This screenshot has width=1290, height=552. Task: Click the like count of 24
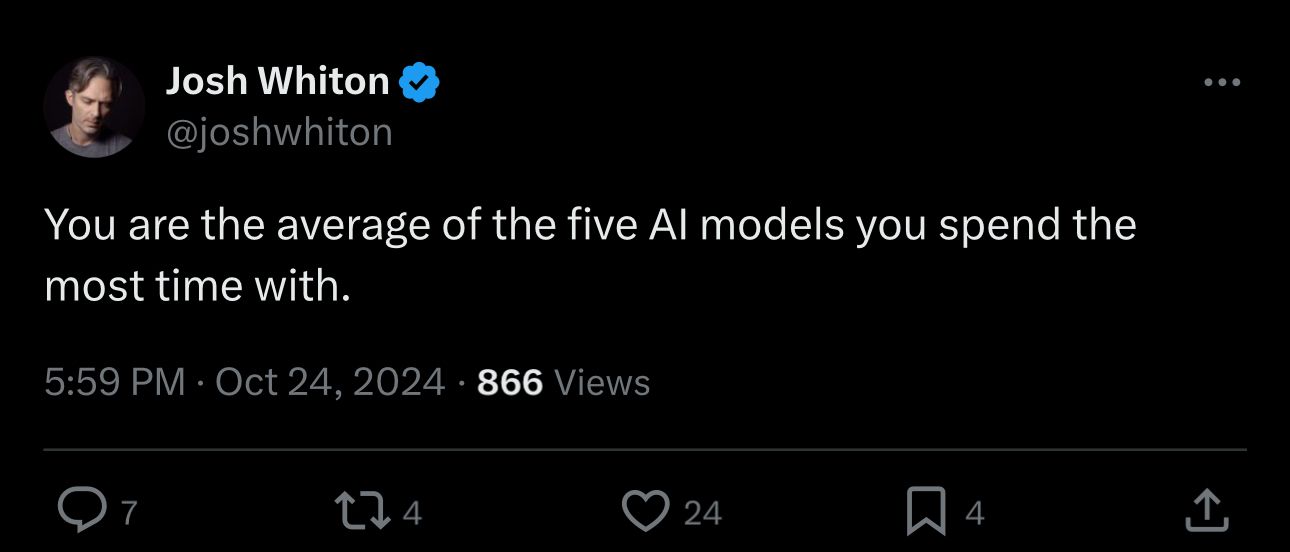click(x=702, y=513)
